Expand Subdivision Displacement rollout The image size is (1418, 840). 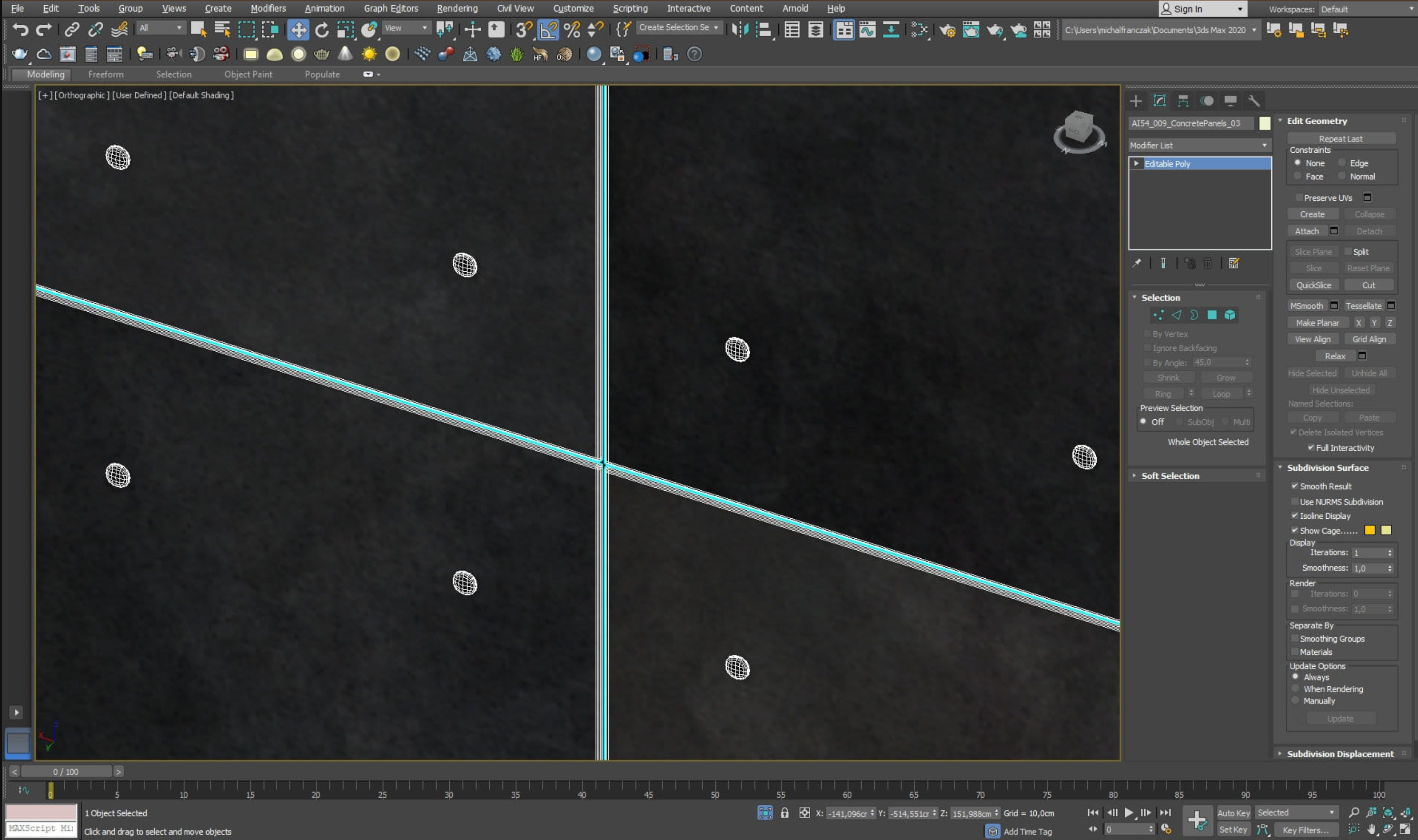coord(1339,754)
